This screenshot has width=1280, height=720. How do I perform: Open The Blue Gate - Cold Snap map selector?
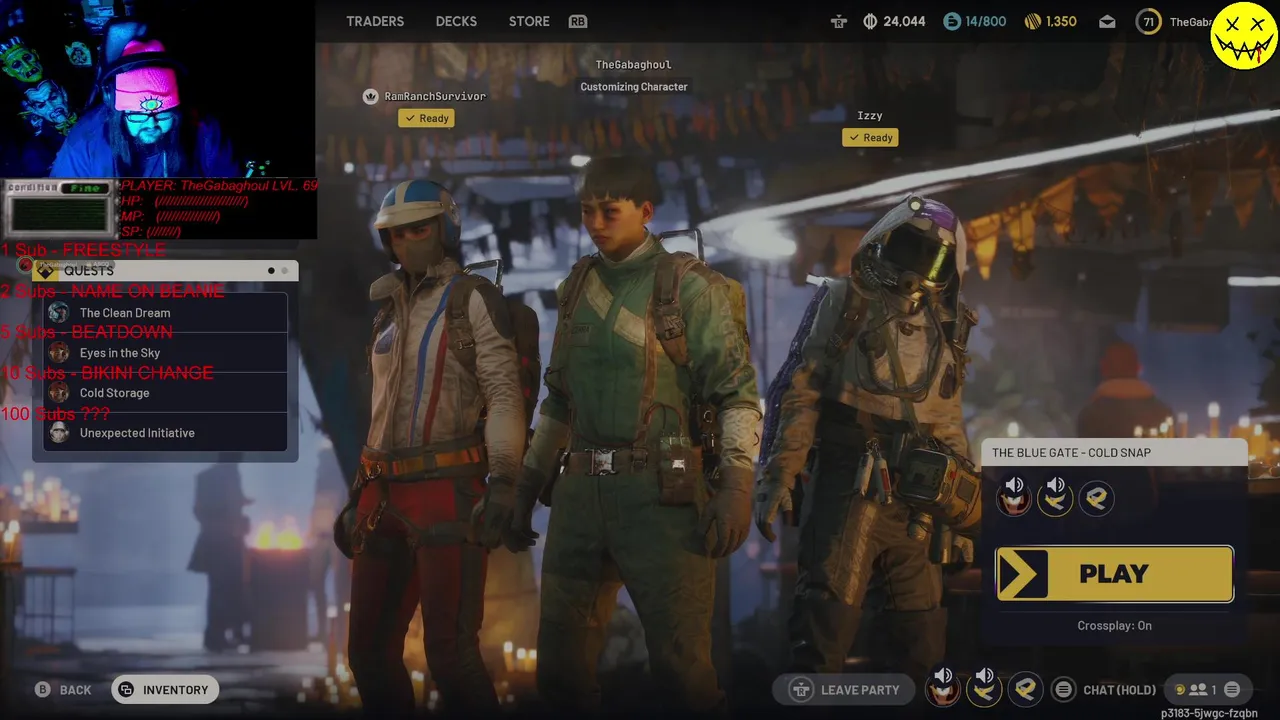click(x=1115, y=453)
